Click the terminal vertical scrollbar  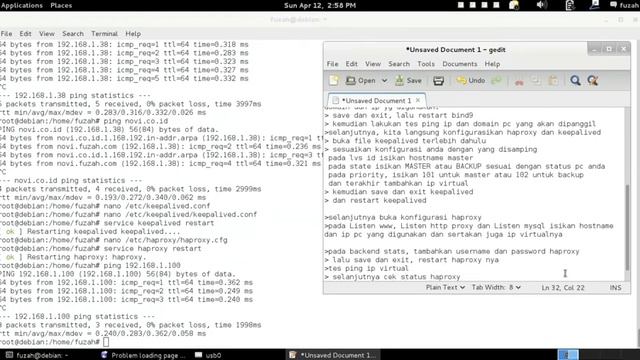[638, 338]
